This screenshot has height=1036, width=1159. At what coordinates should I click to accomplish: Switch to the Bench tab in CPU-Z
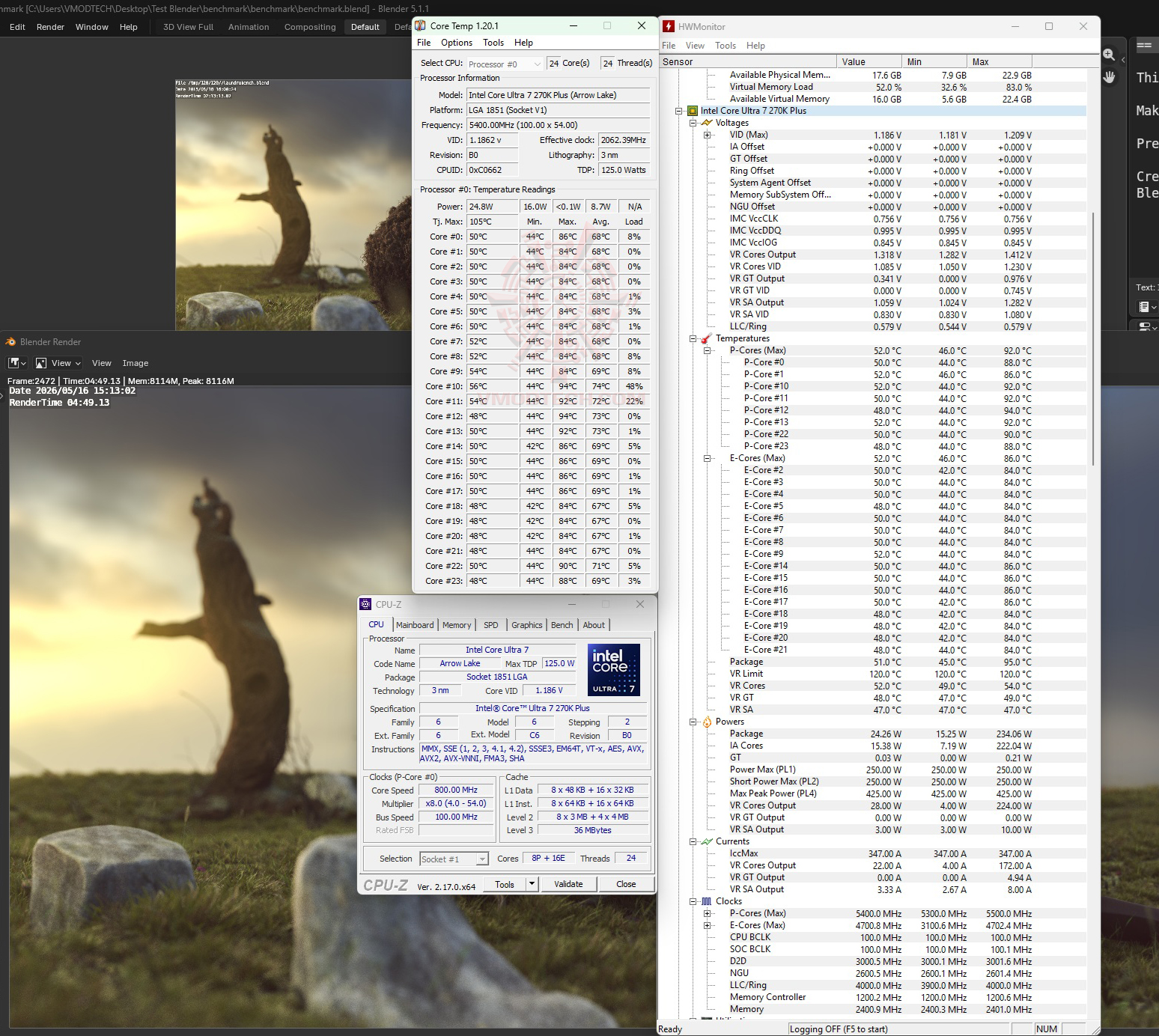(x=562, y=625)
